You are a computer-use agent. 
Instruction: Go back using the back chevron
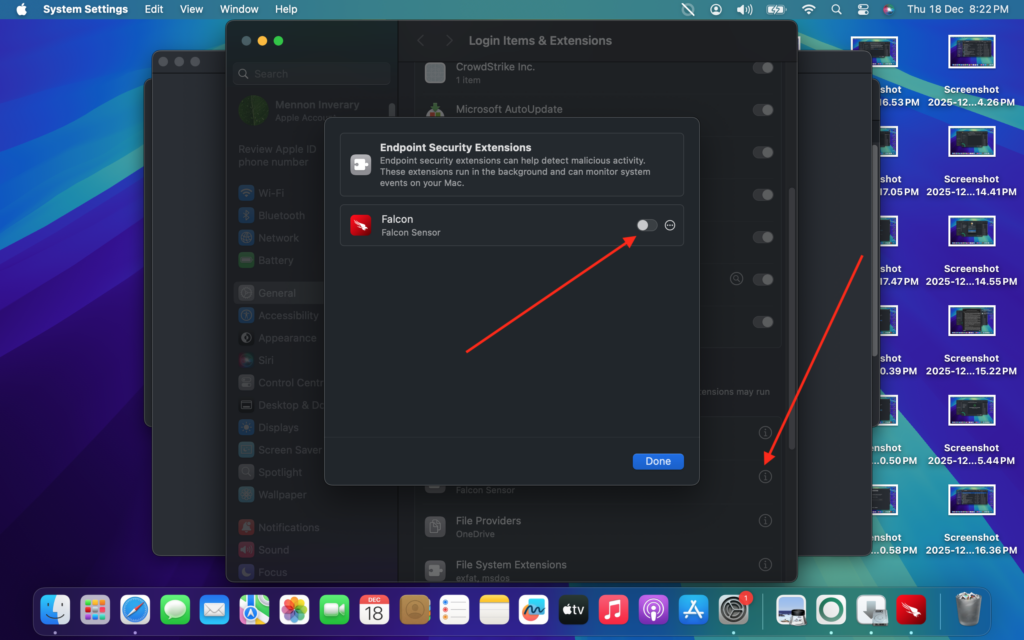[x=421, y=40]
